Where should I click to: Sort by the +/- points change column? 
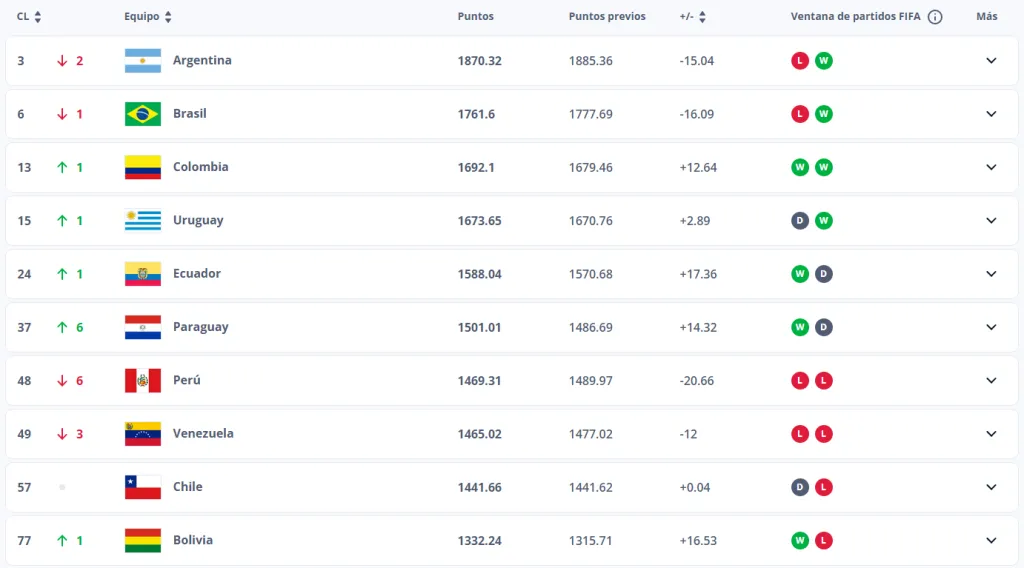pos(702,17)
